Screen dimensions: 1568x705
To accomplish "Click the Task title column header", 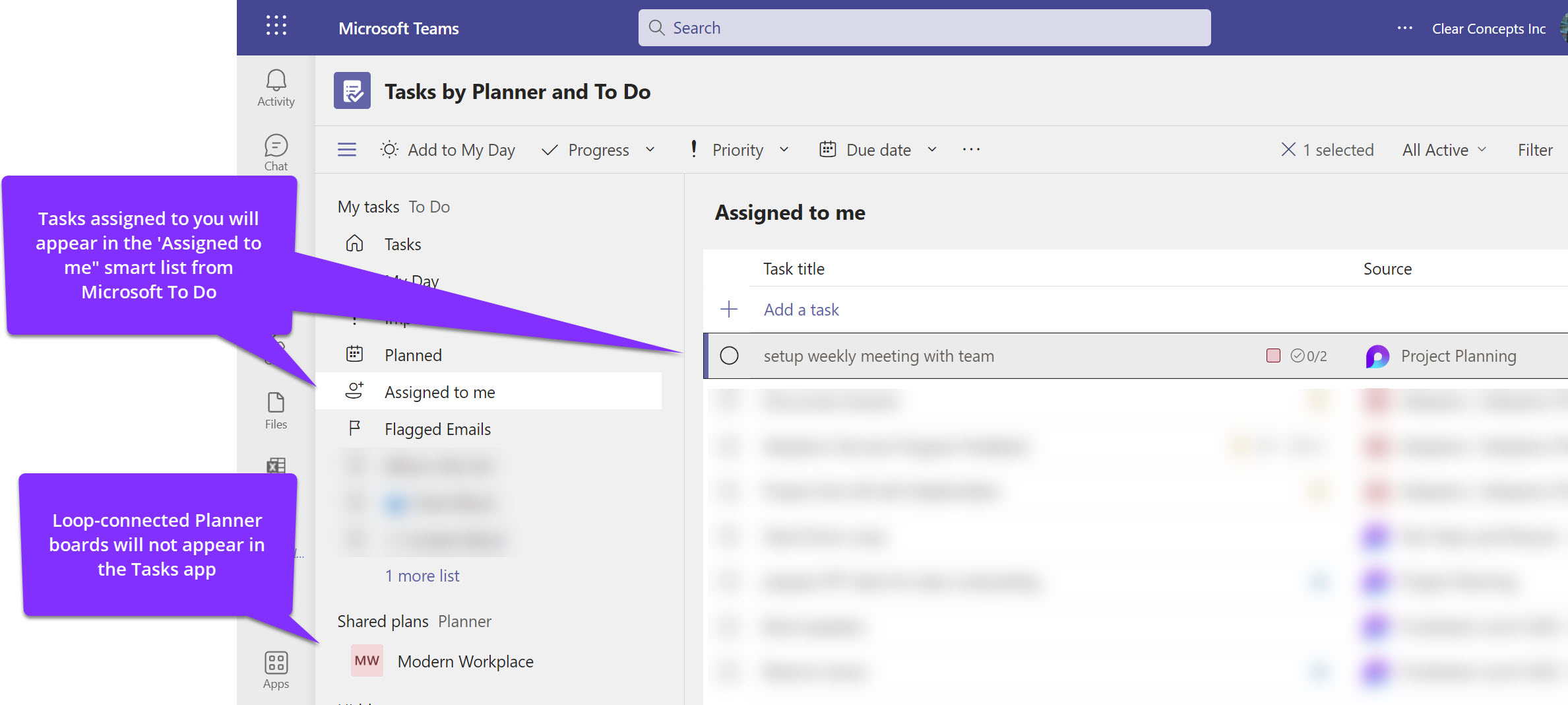I will click(x=794, y=269).
